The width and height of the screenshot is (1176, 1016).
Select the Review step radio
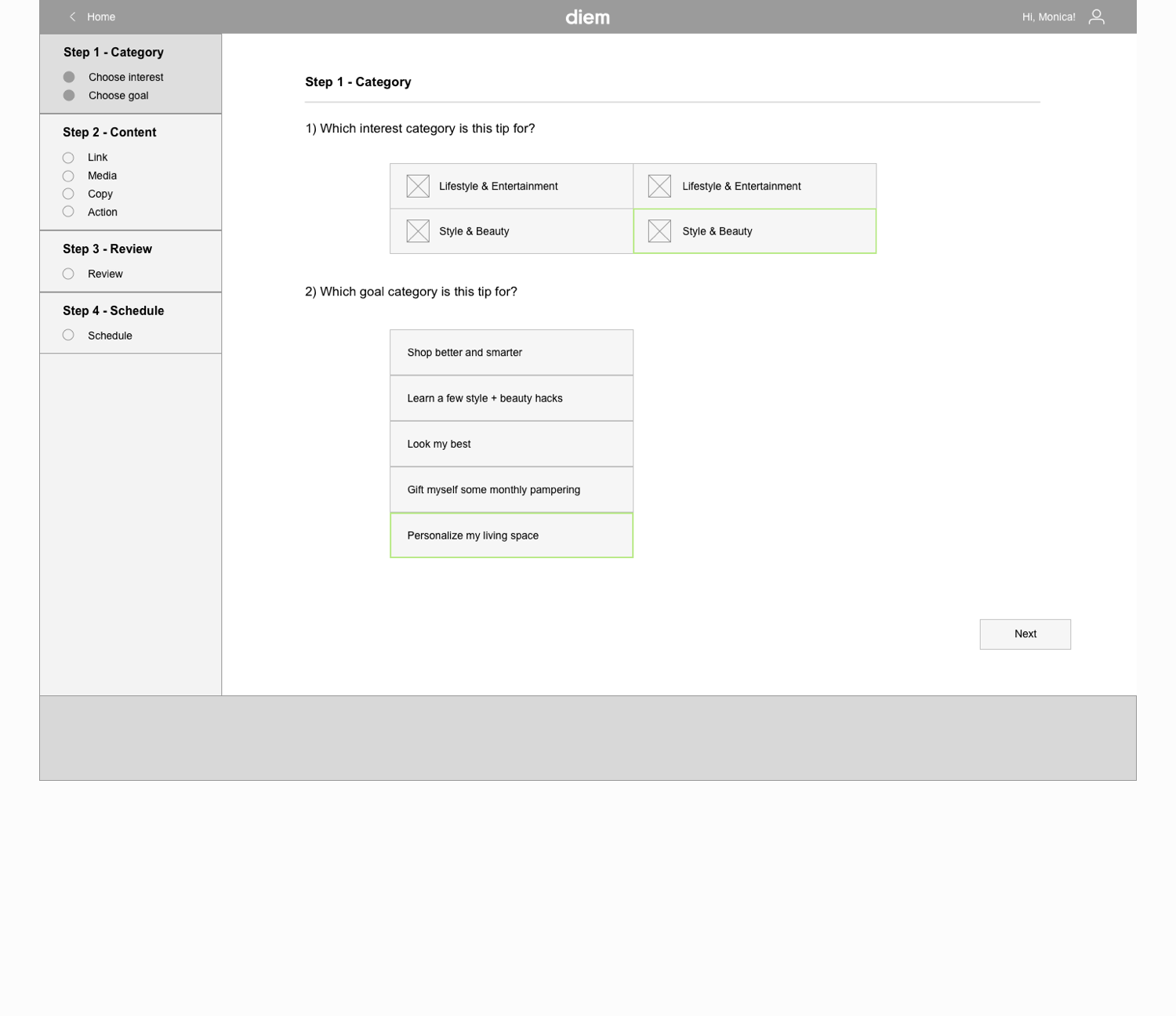68,274
